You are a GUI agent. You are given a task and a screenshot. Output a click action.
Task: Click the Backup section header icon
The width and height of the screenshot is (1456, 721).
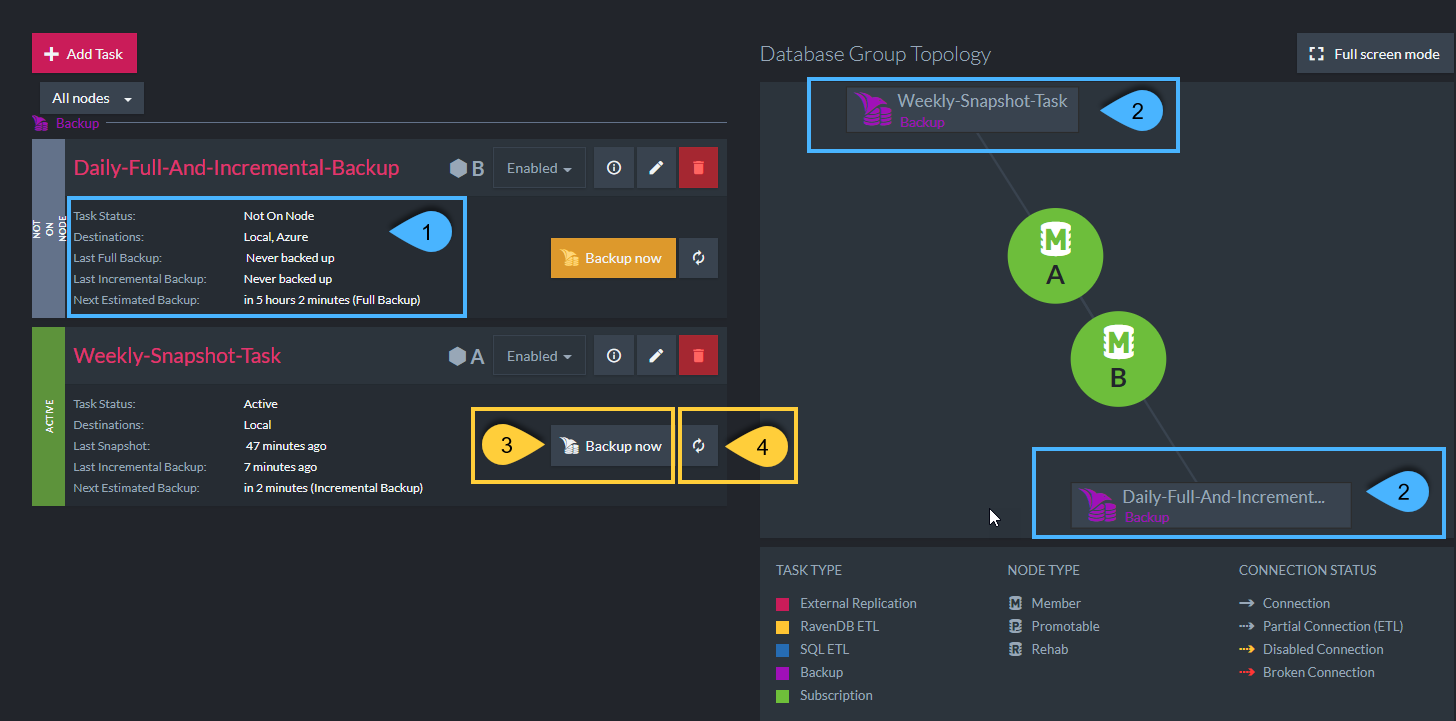point(40,123)
